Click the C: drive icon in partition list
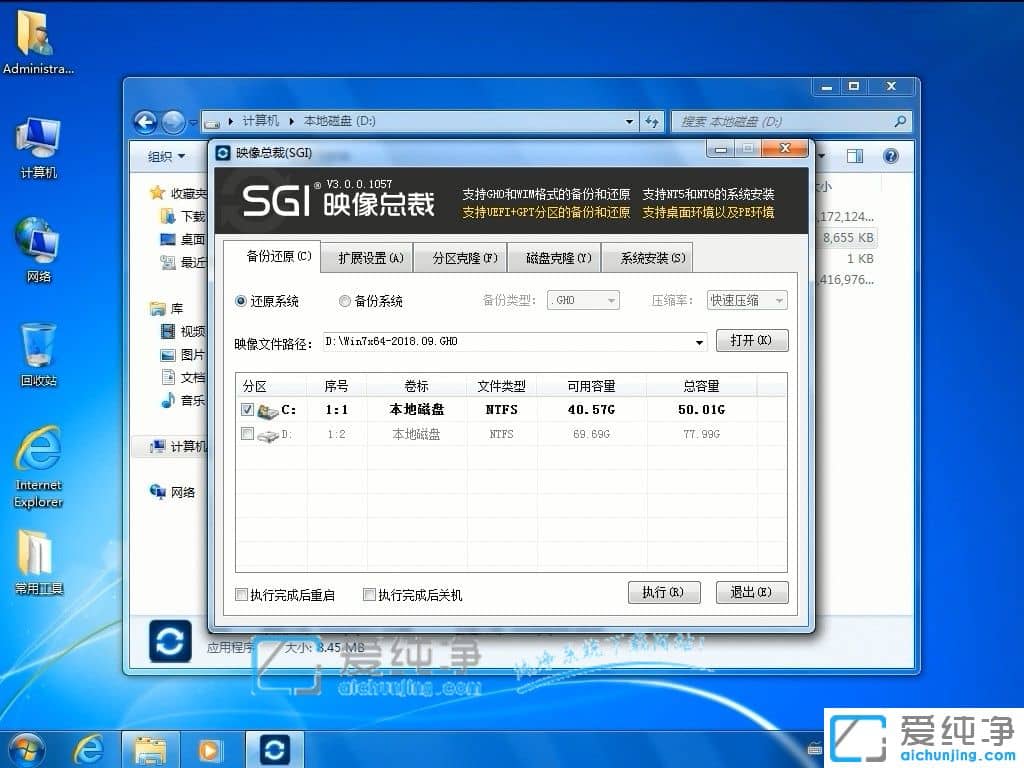Viewport: 1024px width, 768px height. 268,409
